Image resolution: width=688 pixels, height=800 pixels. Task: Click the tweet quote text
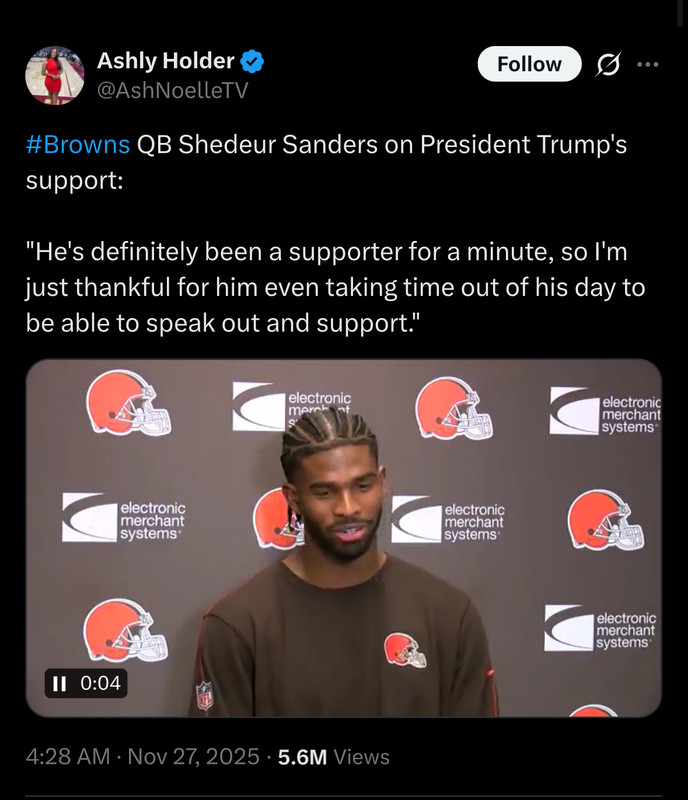coord(335,288)
